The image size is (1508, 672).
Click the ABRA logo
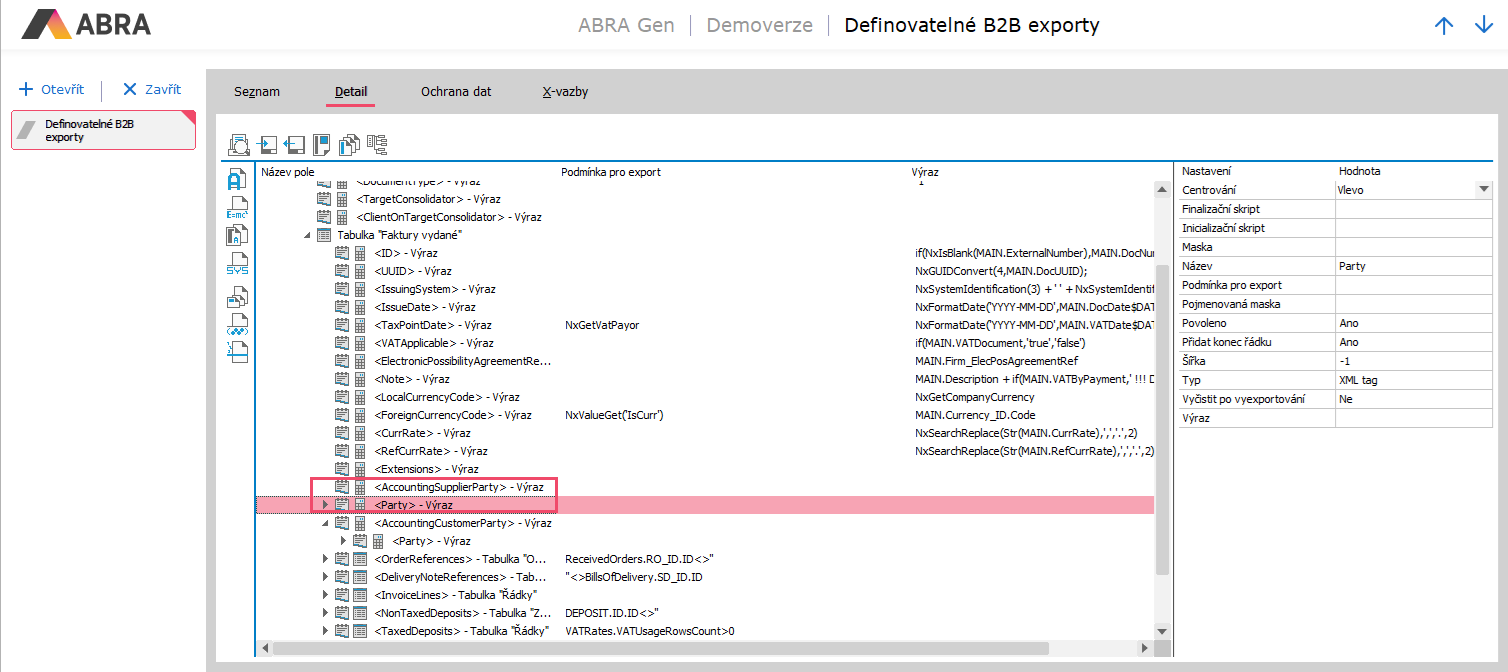pyautogui.click(x=87, y=24)
